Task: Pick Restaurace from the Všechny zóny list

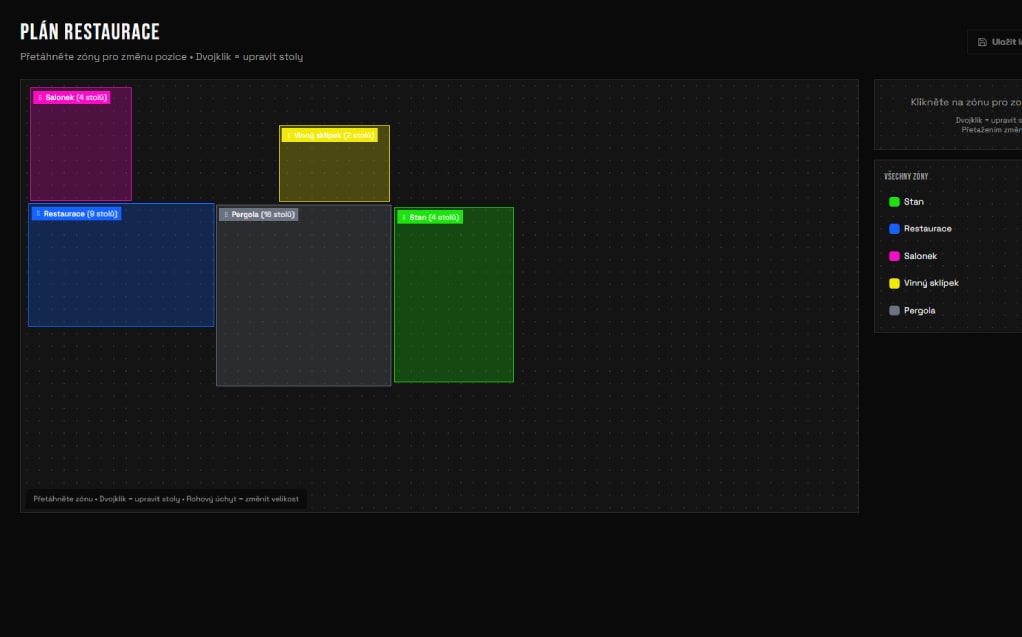Action: (x=927, y=229)
